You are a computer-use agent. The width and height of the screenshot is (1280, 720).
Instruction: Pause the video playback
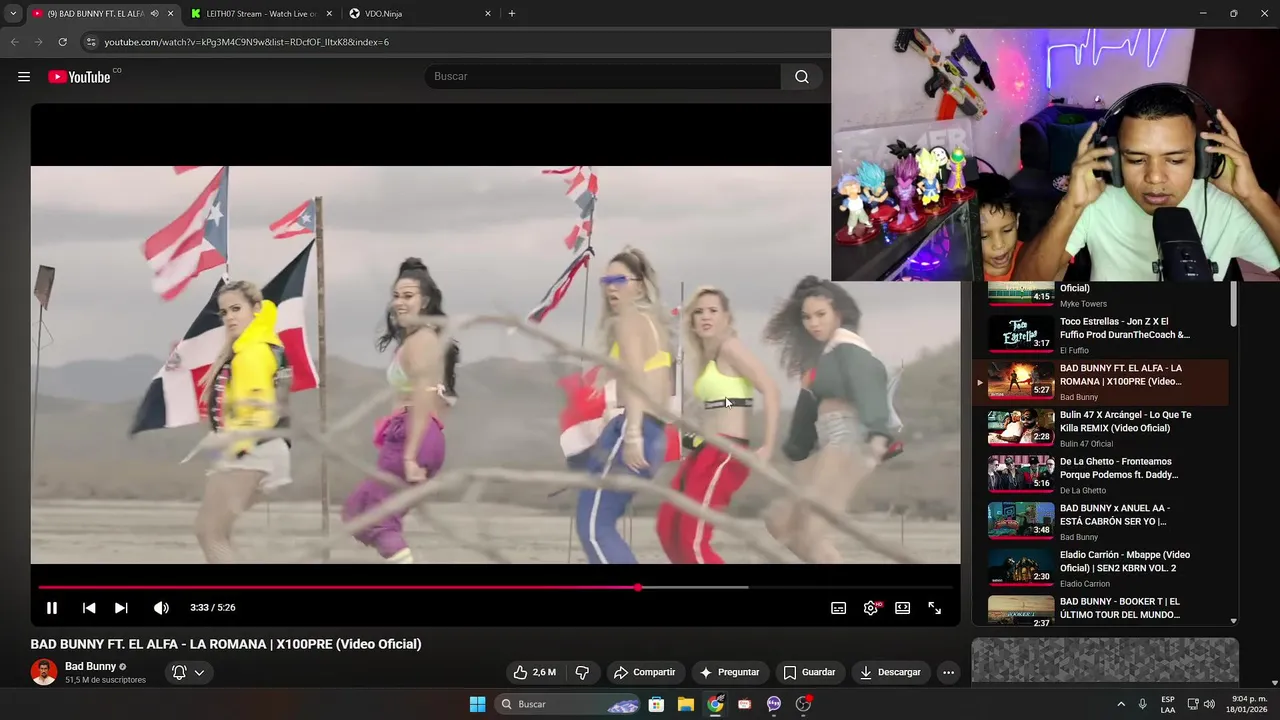click(52, 608)
